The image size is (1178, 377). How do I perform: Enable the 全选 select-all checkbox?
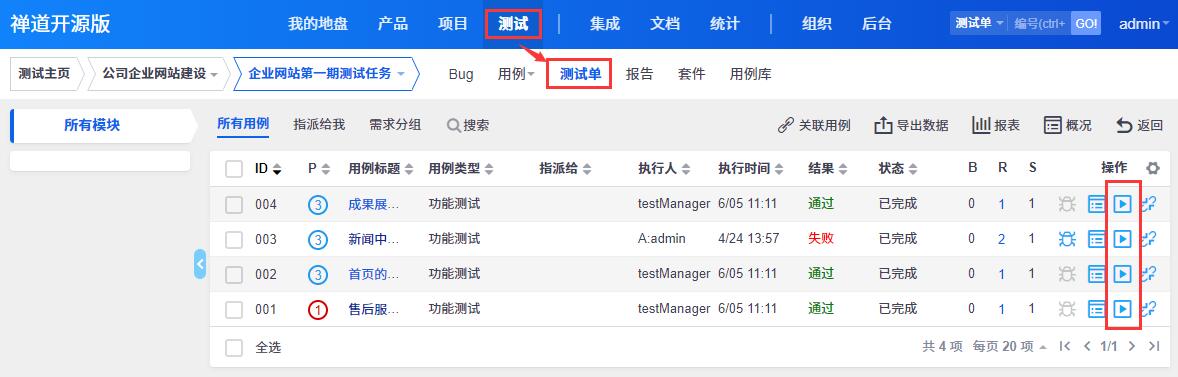(234, 348)
